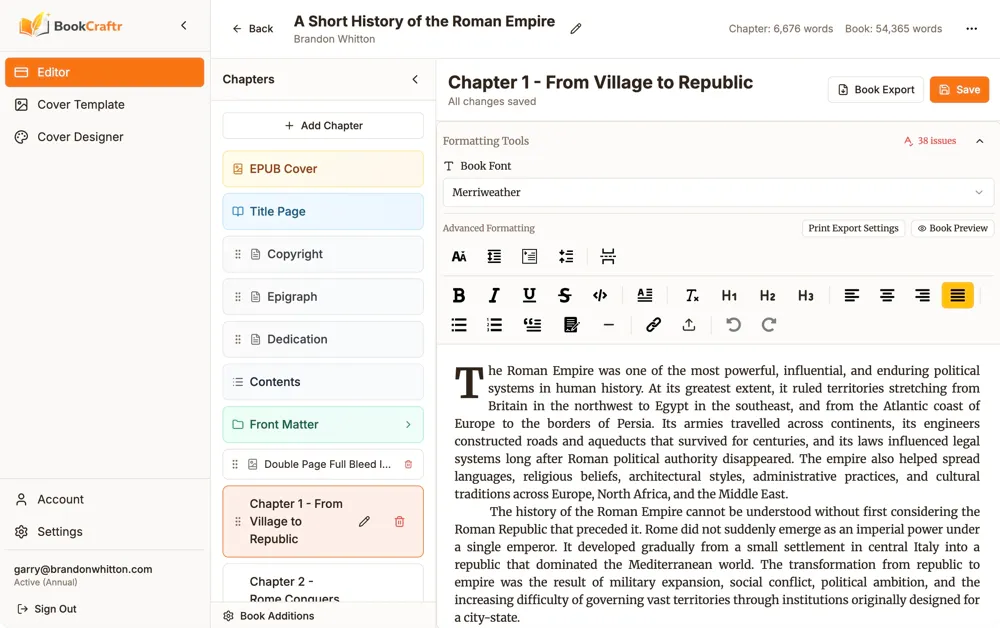
Task: Open the Editor section
Action: (x=105, y=72)
